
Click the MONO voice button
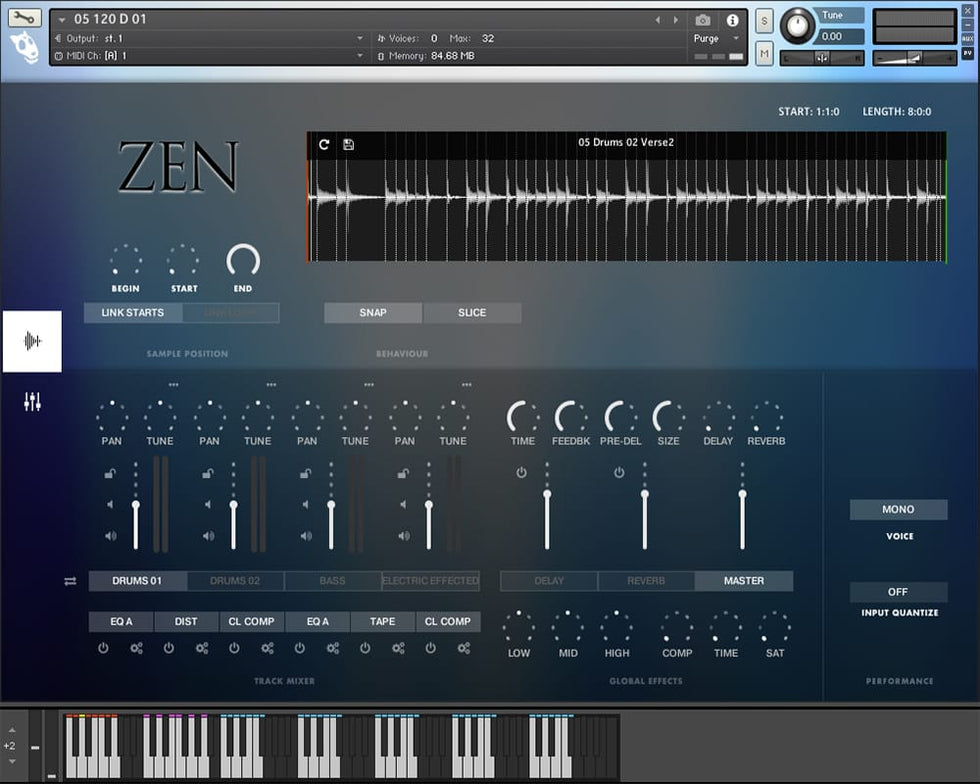(898, 510)
